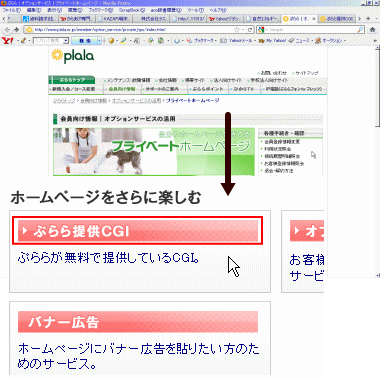Bookmark page with the star icon

(x=237, y=30)
